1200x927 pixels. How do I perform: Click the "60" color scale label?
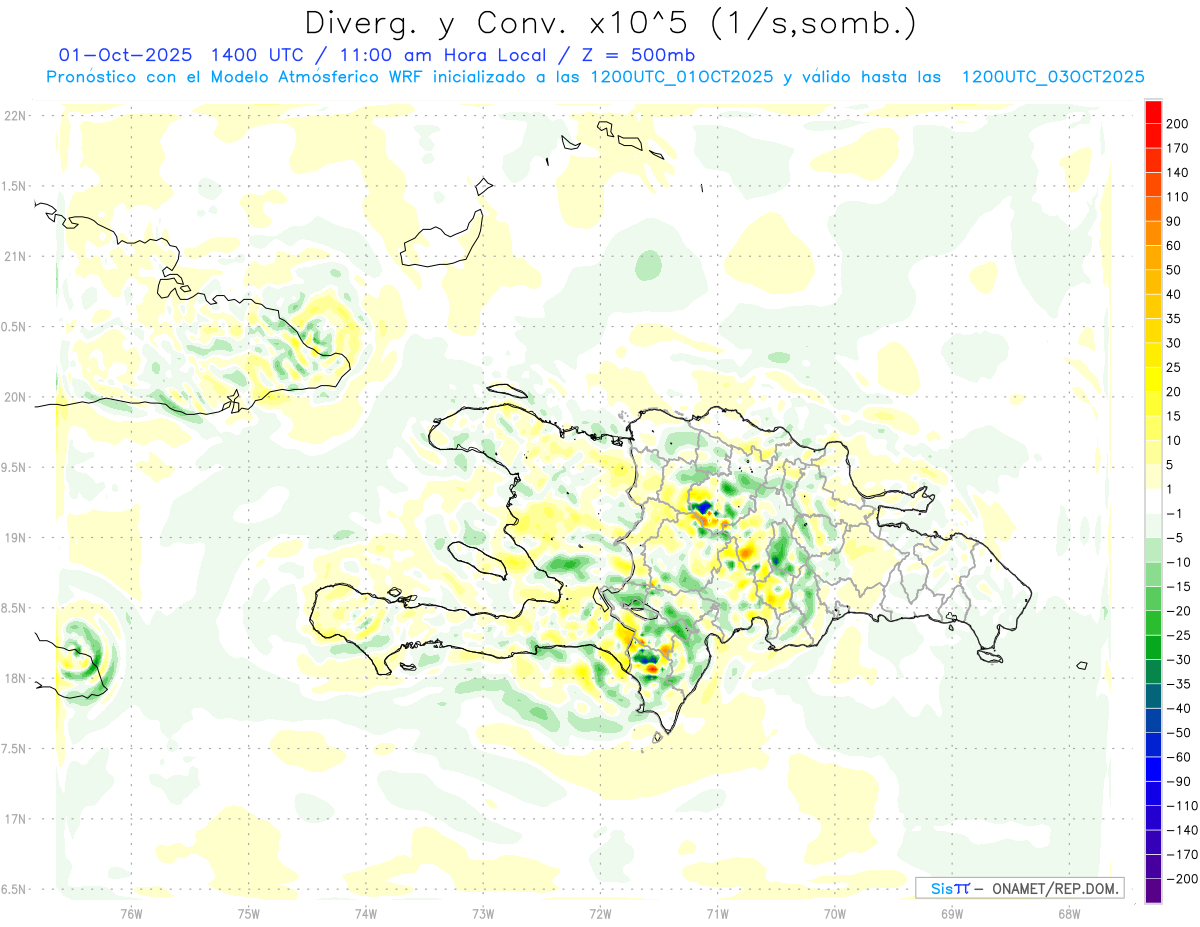pyautogui.click(x=1174, y=245)
